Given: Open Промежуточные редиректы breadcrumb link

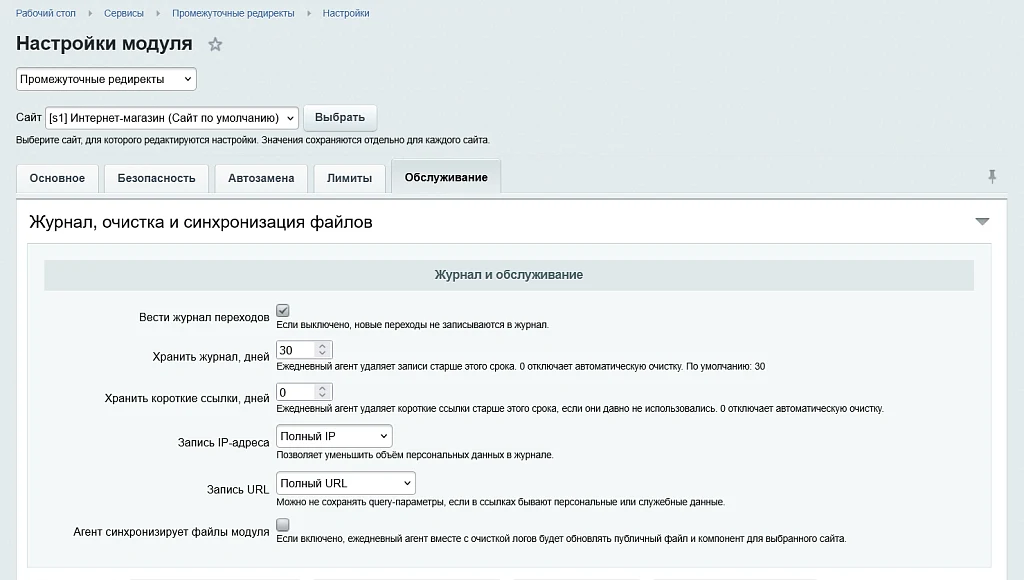Looking at the screenshot, I should pyautogui.click(x=233, y=13).
